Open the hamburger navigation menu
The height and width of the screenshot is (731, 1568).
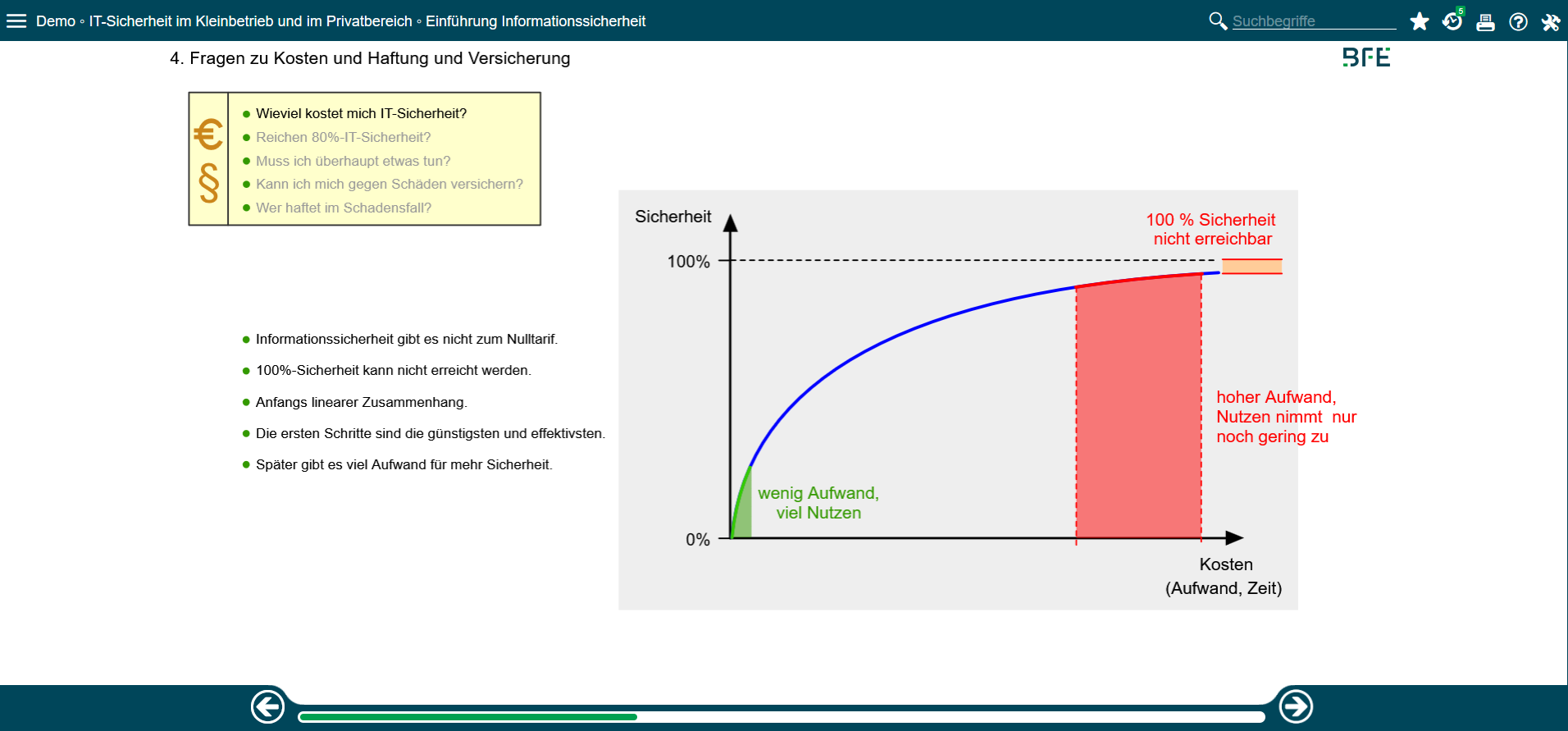[x=16, y=21]
